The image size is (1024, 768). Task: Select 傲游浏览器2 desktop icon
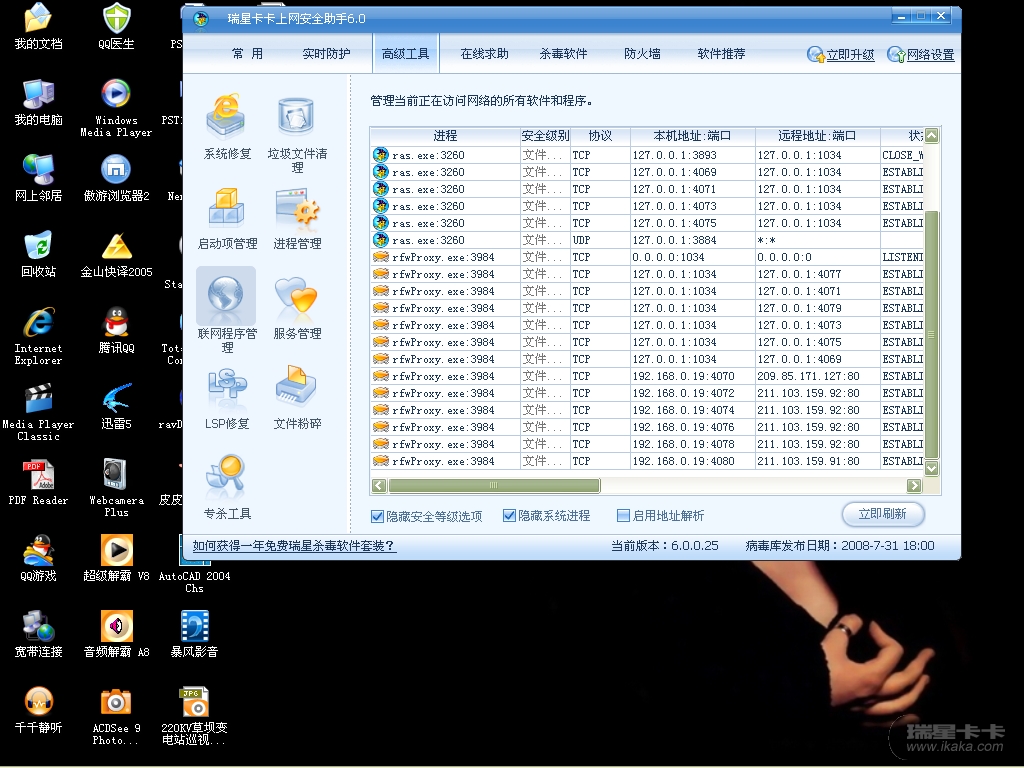pyautogui.click(x=116, y=178)
